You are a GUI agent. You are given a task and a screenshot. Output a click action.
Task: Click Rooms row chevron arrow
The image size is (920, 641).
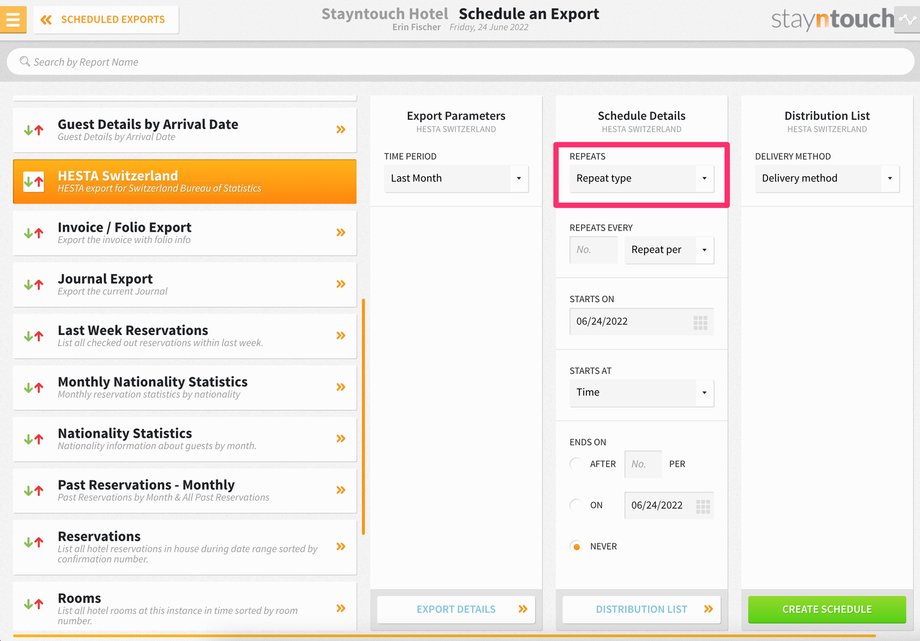pyautogui.click(x=341, y=608)
